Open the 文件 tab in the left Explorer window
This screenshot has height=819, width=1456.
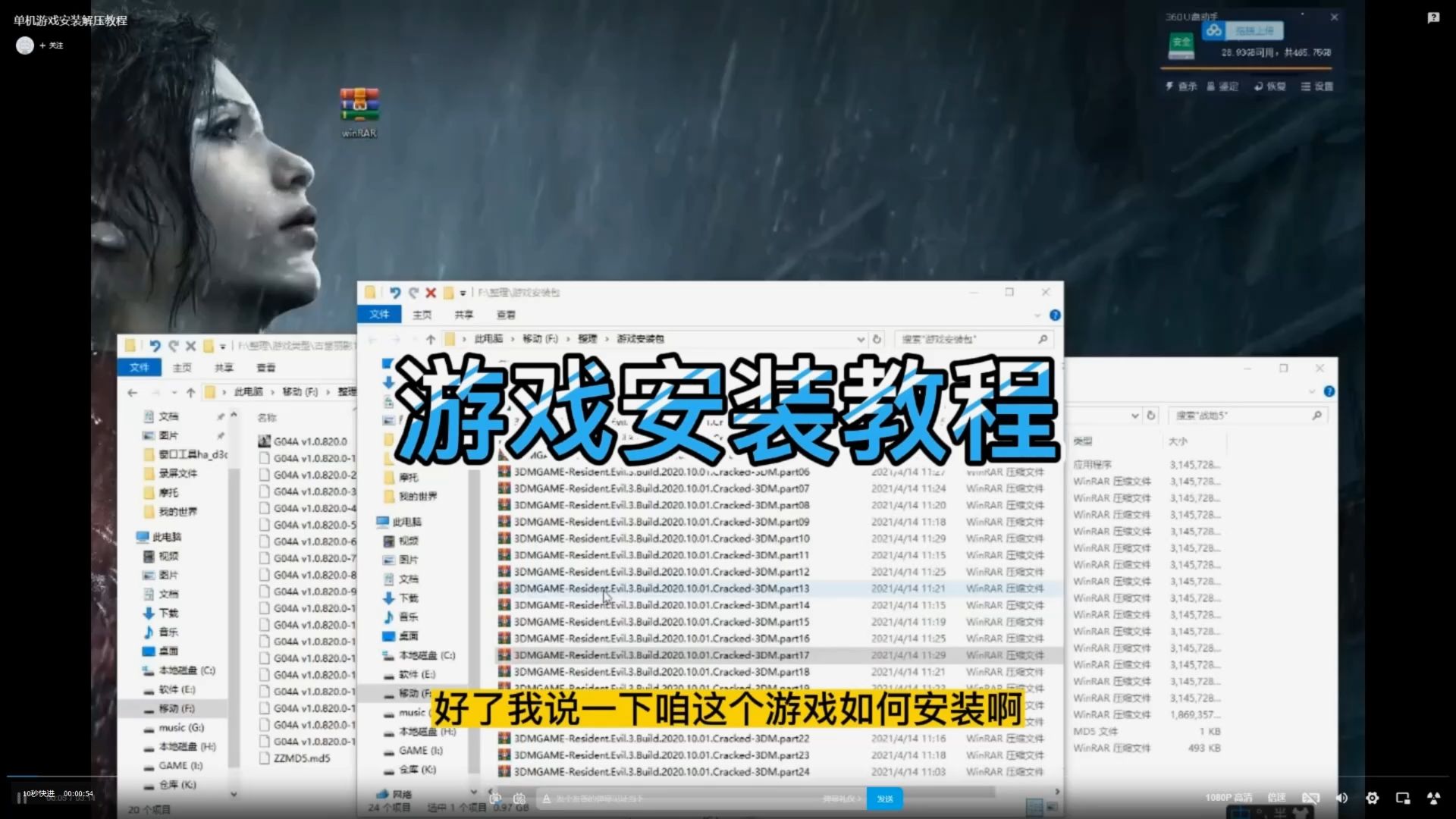click(x=139, y=368)
